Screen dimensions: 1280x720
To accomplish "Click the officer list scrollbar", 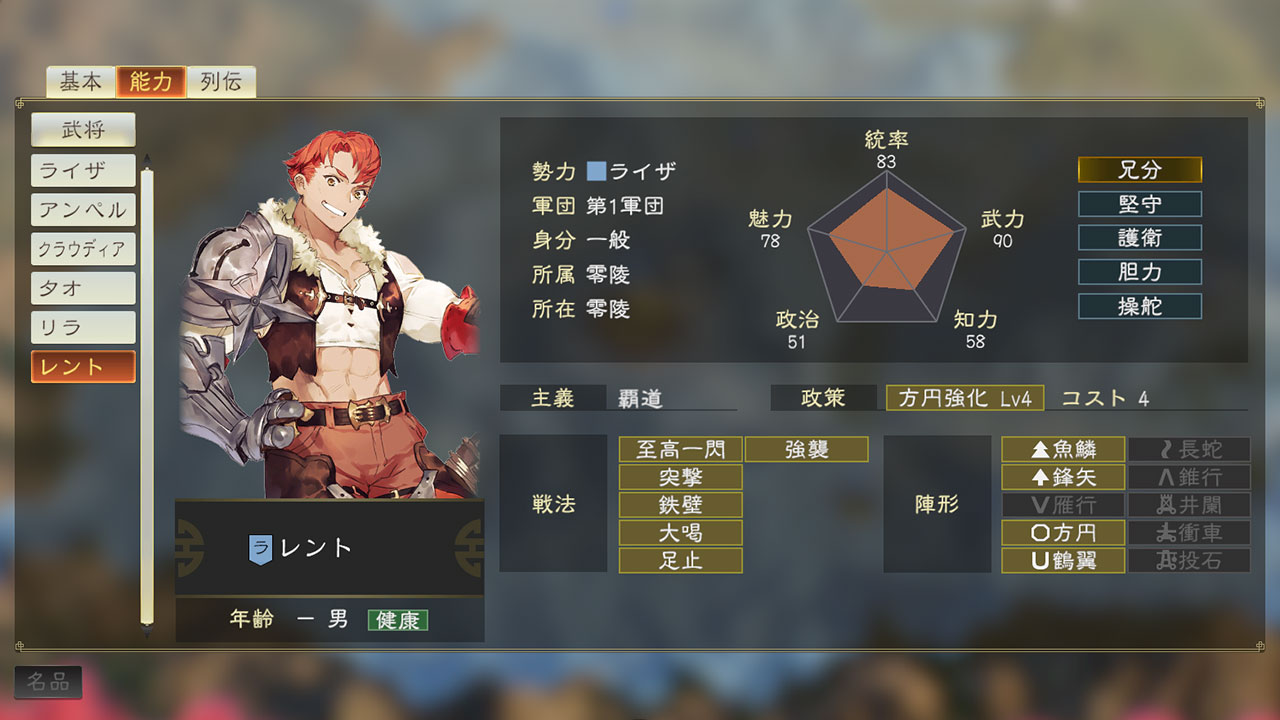I will click(147, 396).
